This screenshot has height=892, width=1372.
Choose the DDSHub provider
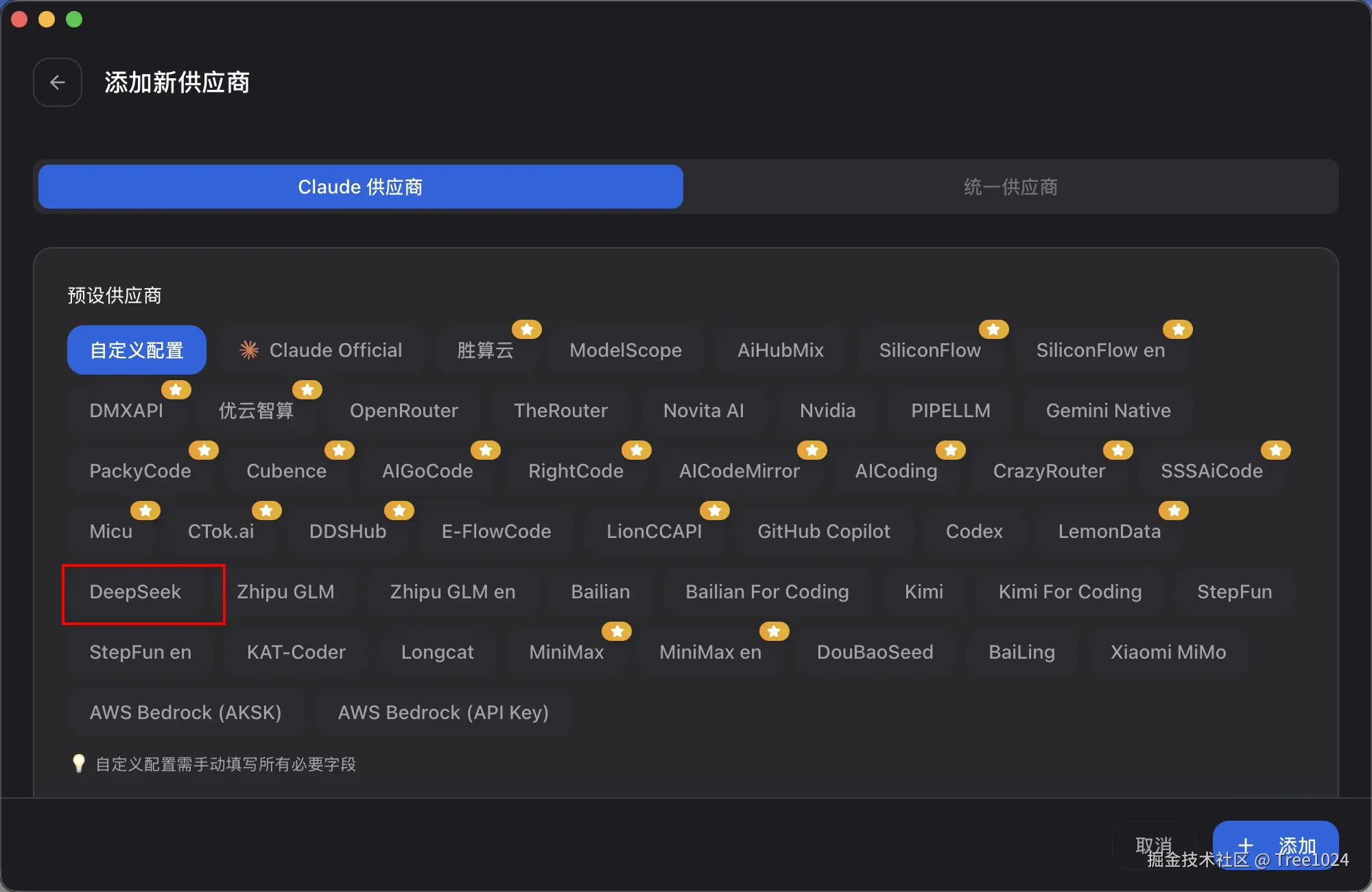pyautogui.click(x=347, y=531)
